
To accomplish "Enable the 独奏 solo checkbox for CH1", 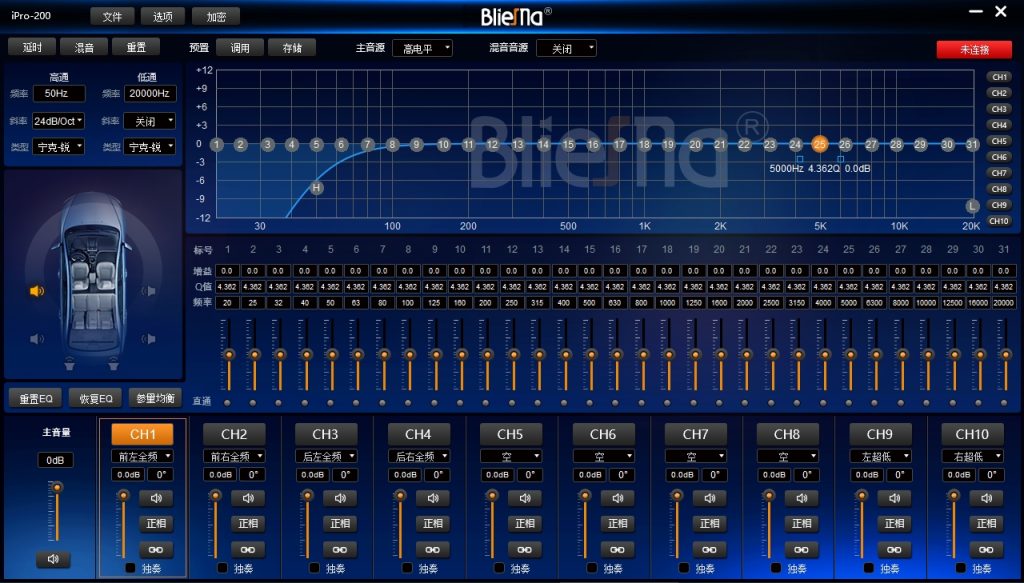I will pyautogui.click(x=130, y=568).
